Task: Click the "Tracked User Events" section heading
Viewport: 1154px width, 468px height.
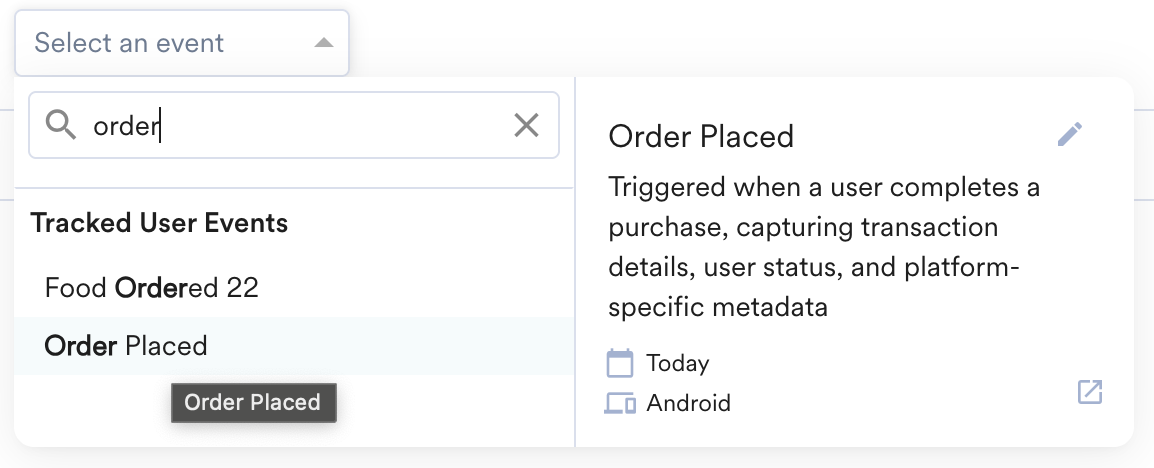Action: click(x=159, y=222)
